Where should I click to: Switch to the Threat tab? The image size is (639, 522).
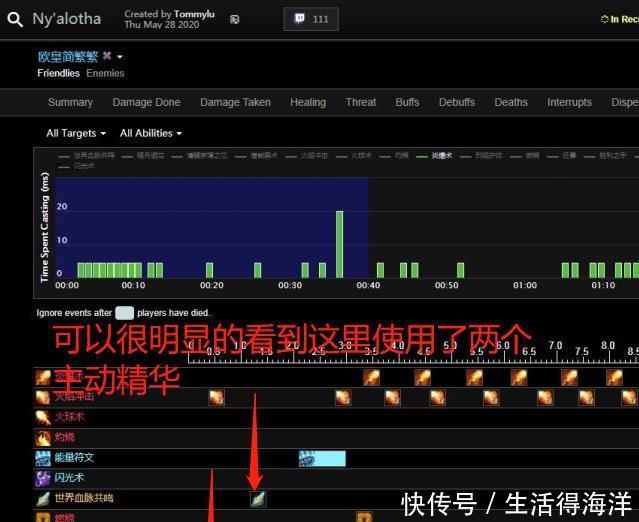click(x=361, y=102)
